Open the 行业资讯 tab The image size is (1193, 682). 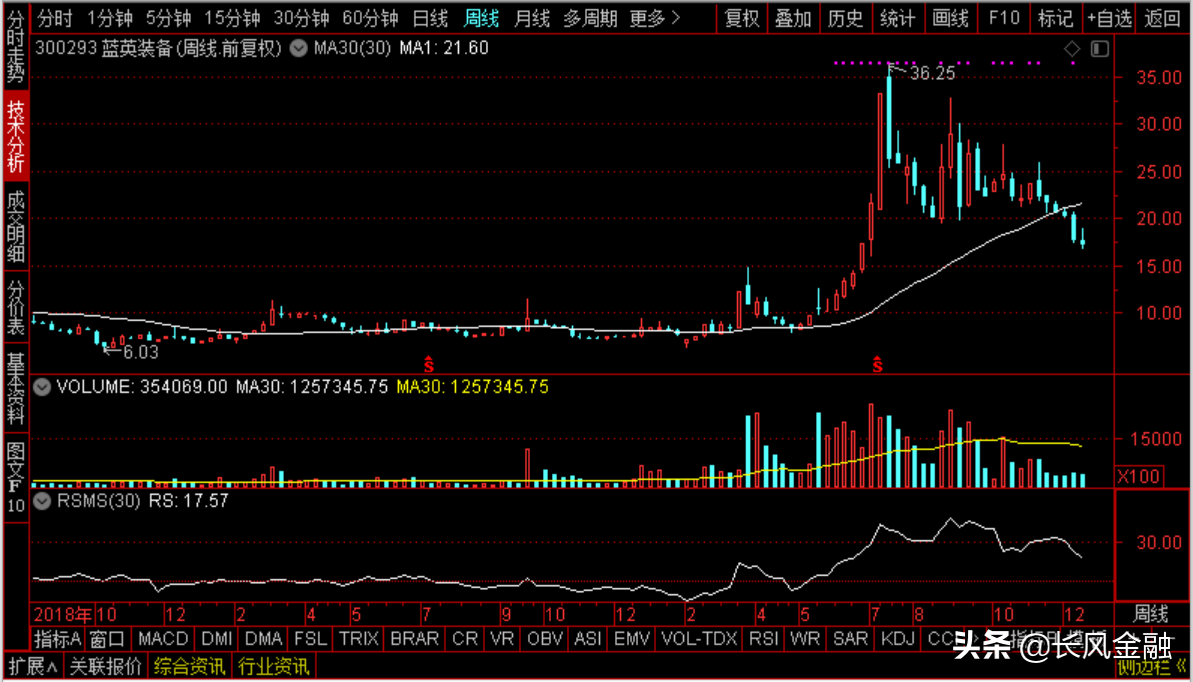click(274, 668)
